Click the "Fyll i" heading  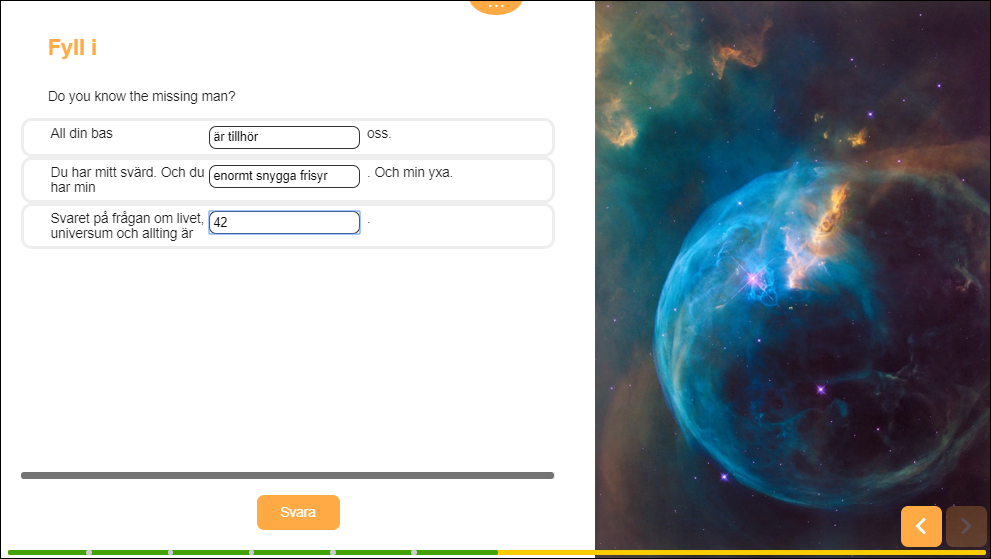pos(72,47)
